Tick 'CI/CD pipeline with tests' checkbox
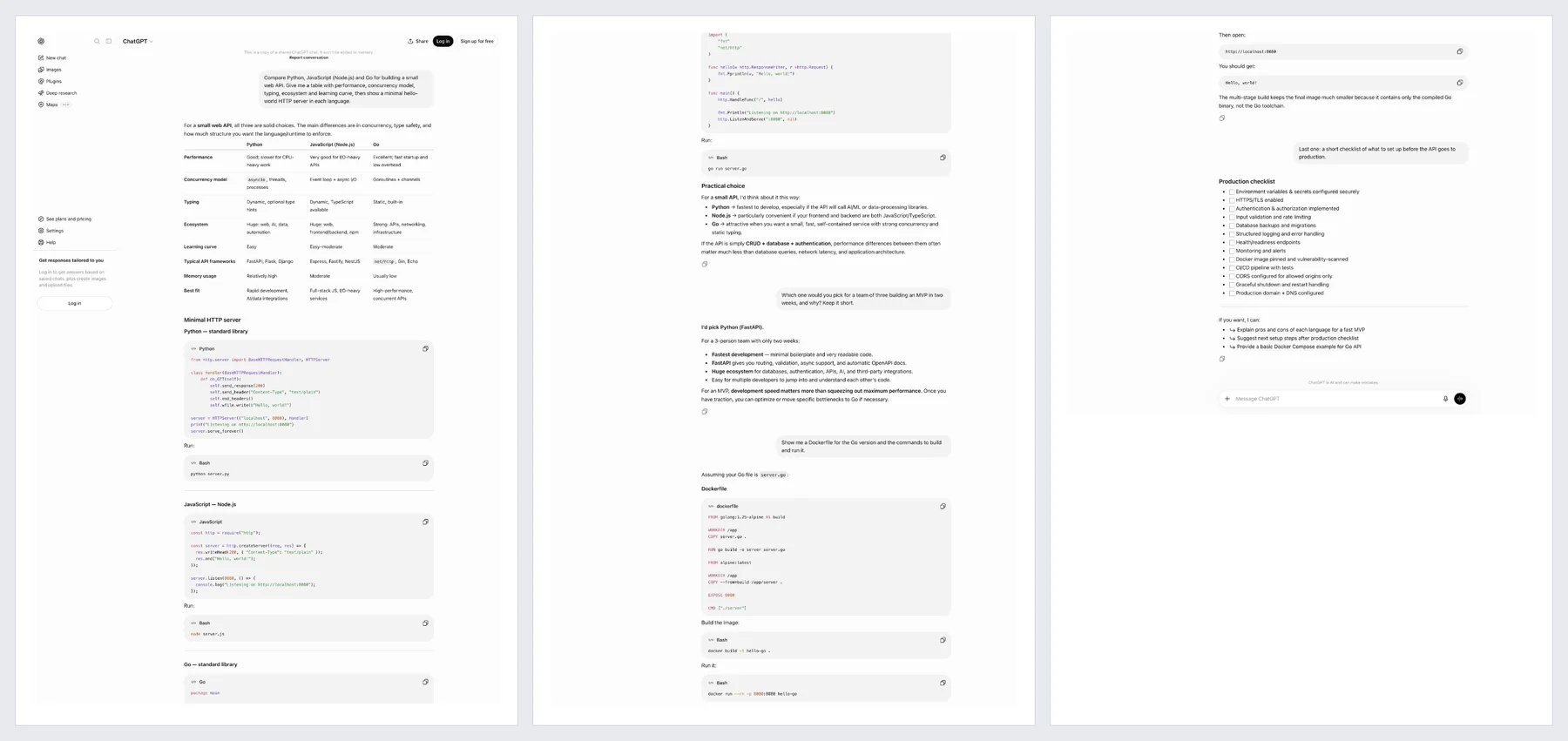 1232,268
